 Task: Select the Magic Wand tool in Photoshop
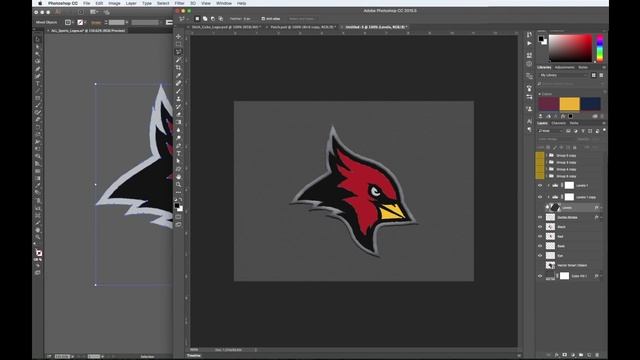coord(179,60)
